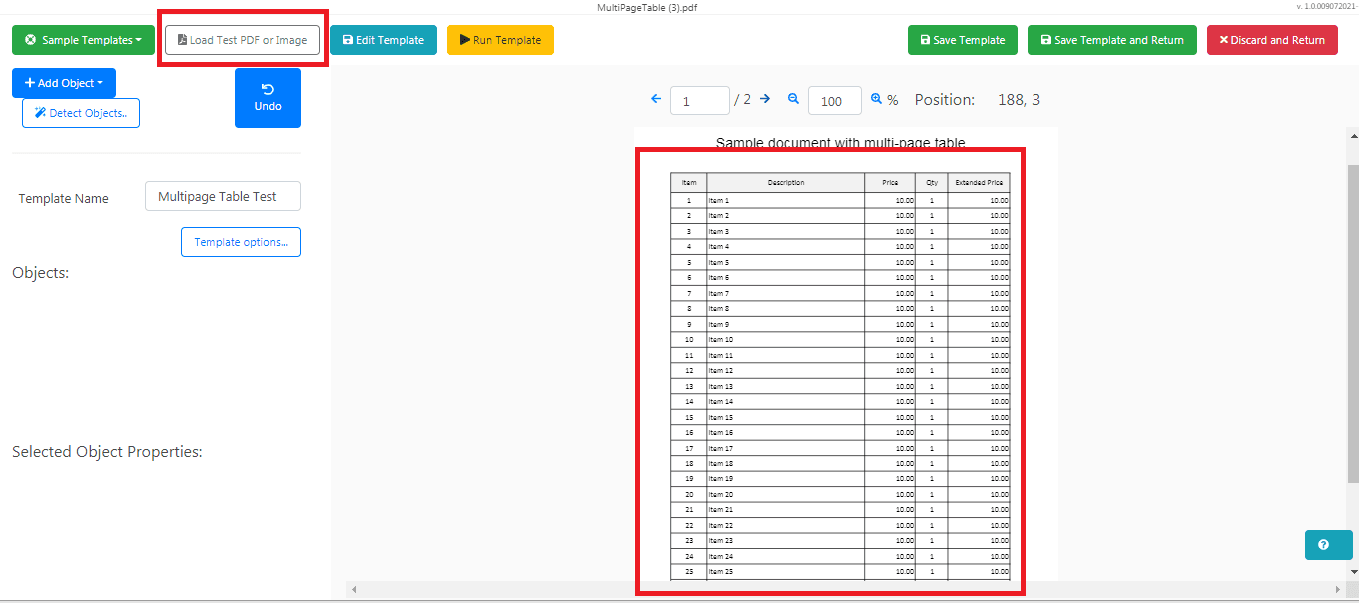Viewport: 1359px width, 603px height.
Task: Click Save Template and Return
Action: click(1111, 40)
